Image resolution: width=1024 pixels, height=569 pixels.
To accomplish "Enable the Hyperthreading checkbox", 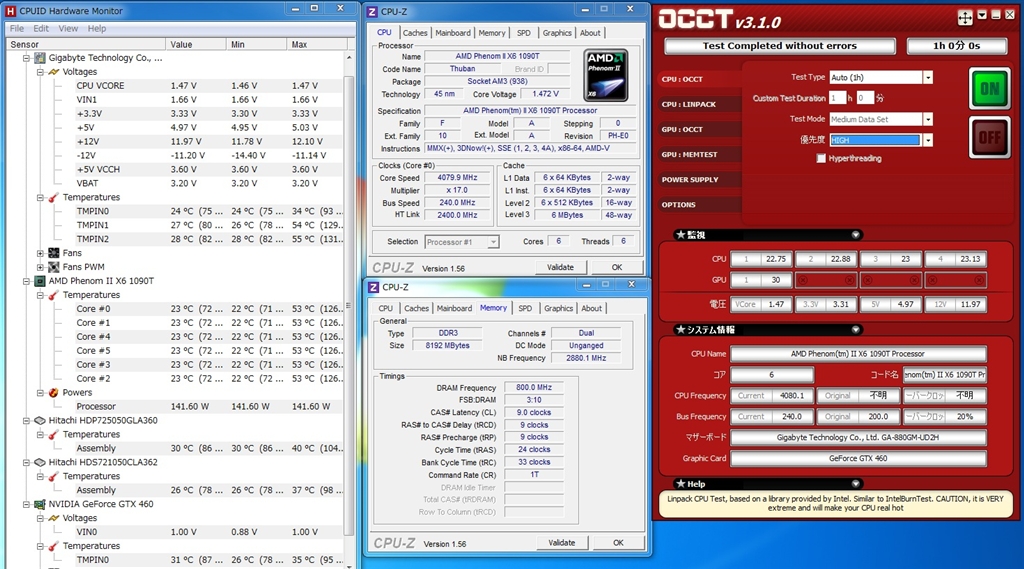I will (x=821, y=158).
